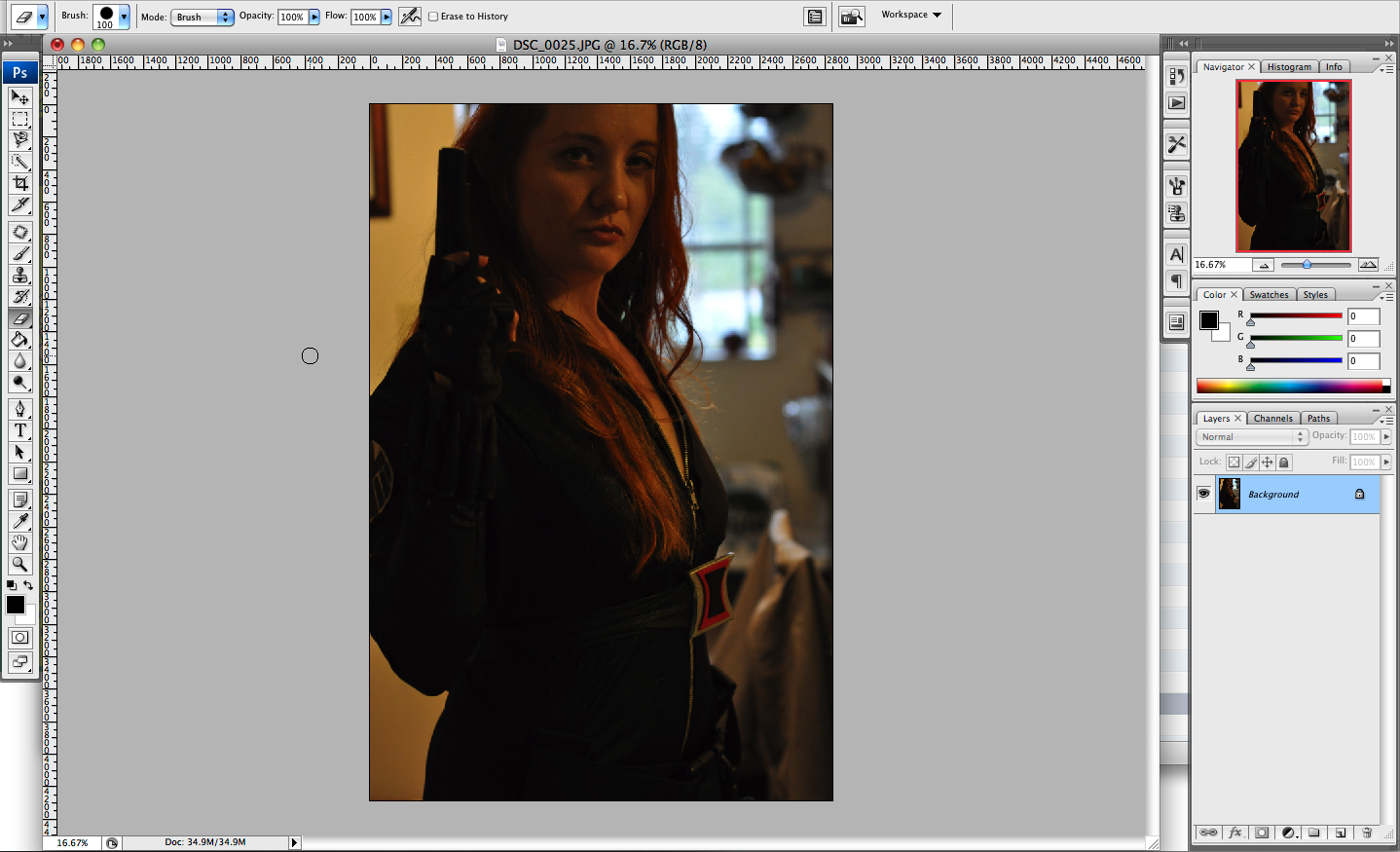Switch to the Swatches tab
1400x852 pixels.
point(1269,295)
